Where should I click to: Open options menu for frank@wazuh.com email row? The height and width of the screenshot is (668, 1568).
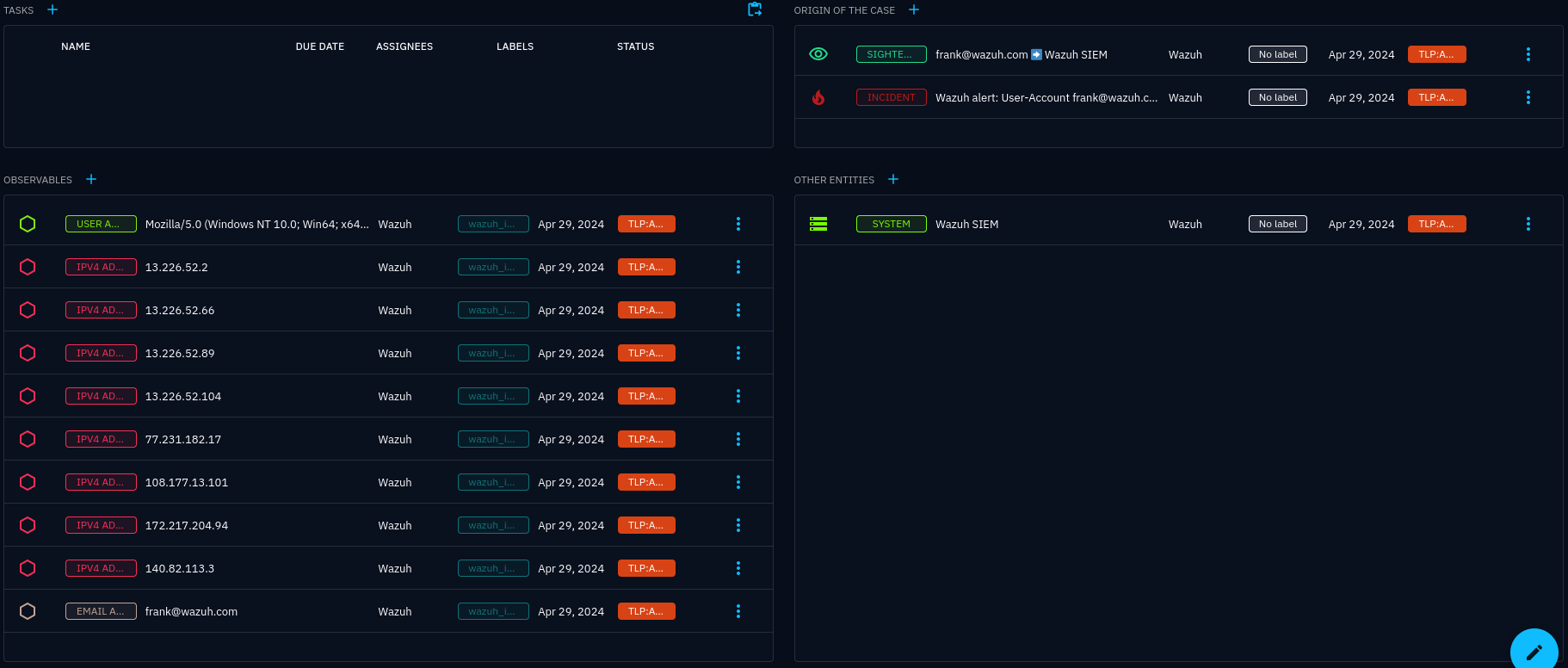(x=738, y=611)
